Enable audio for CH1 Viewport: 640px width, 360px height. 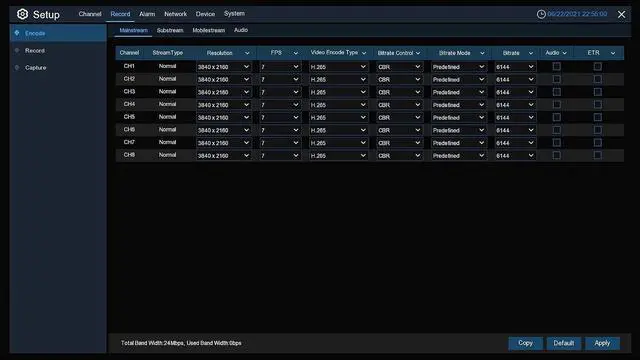tap(556, 67)
